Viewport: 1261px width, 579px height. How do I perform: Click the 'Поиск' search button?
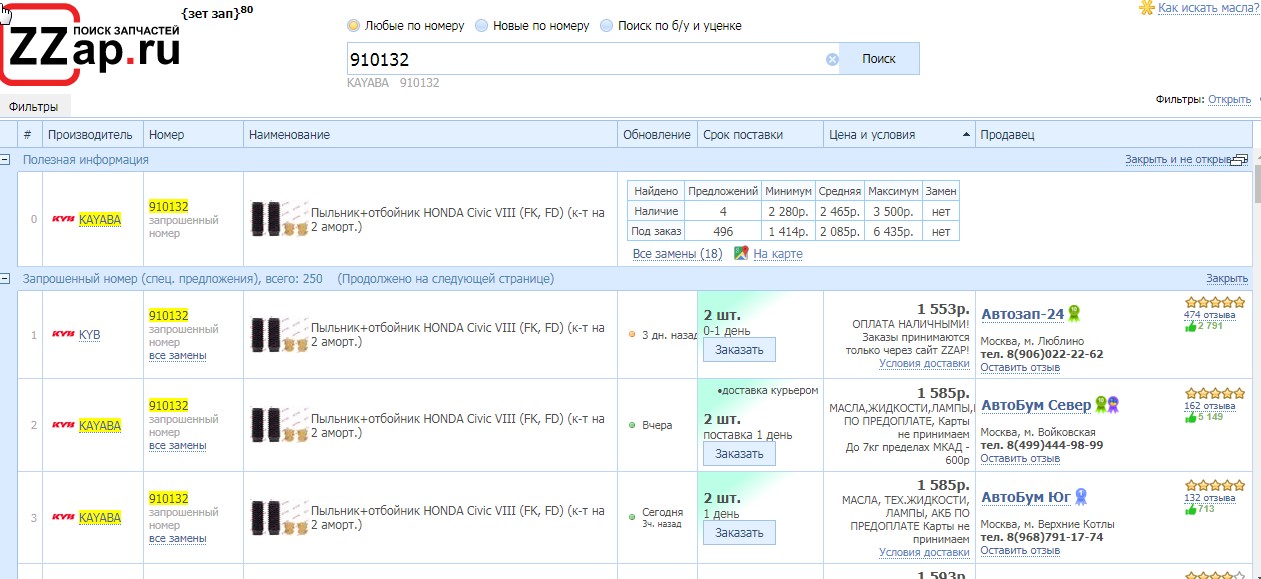coord(879,59)
